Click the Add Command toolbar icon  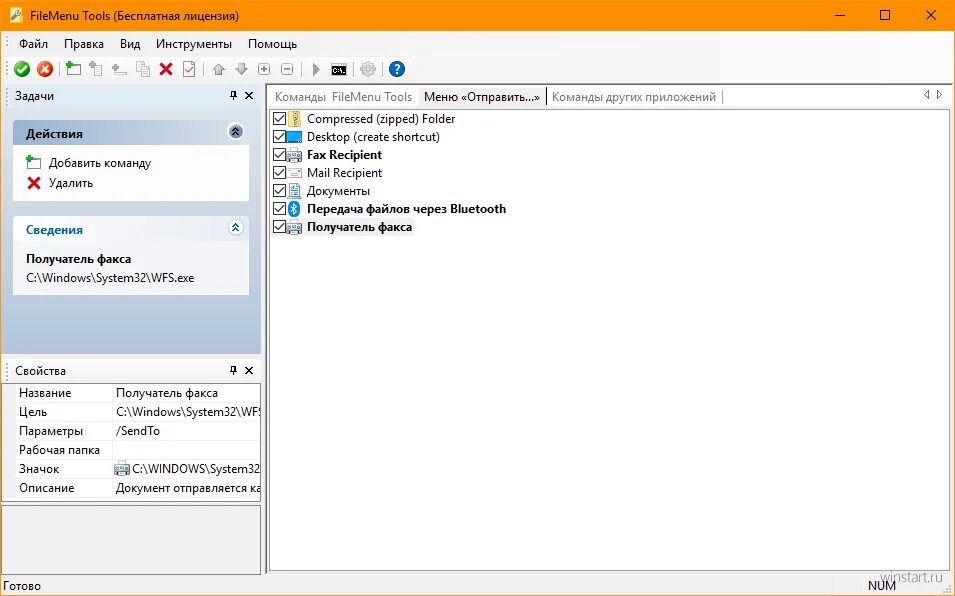(x=73, y=69)
